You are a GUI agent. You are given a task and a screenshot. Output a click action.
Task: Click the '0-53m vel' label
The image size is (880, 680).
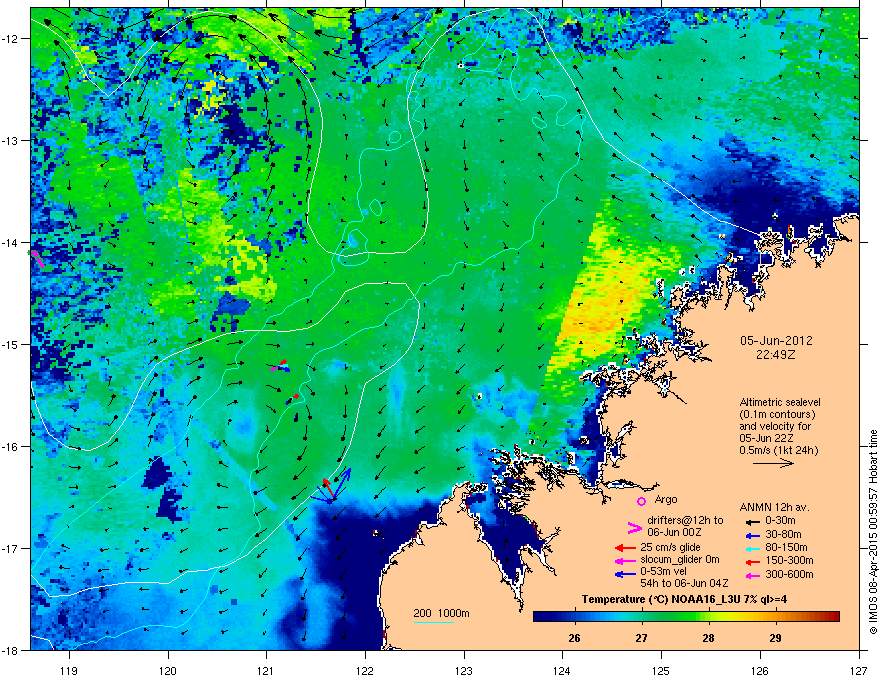coord(663,571)
